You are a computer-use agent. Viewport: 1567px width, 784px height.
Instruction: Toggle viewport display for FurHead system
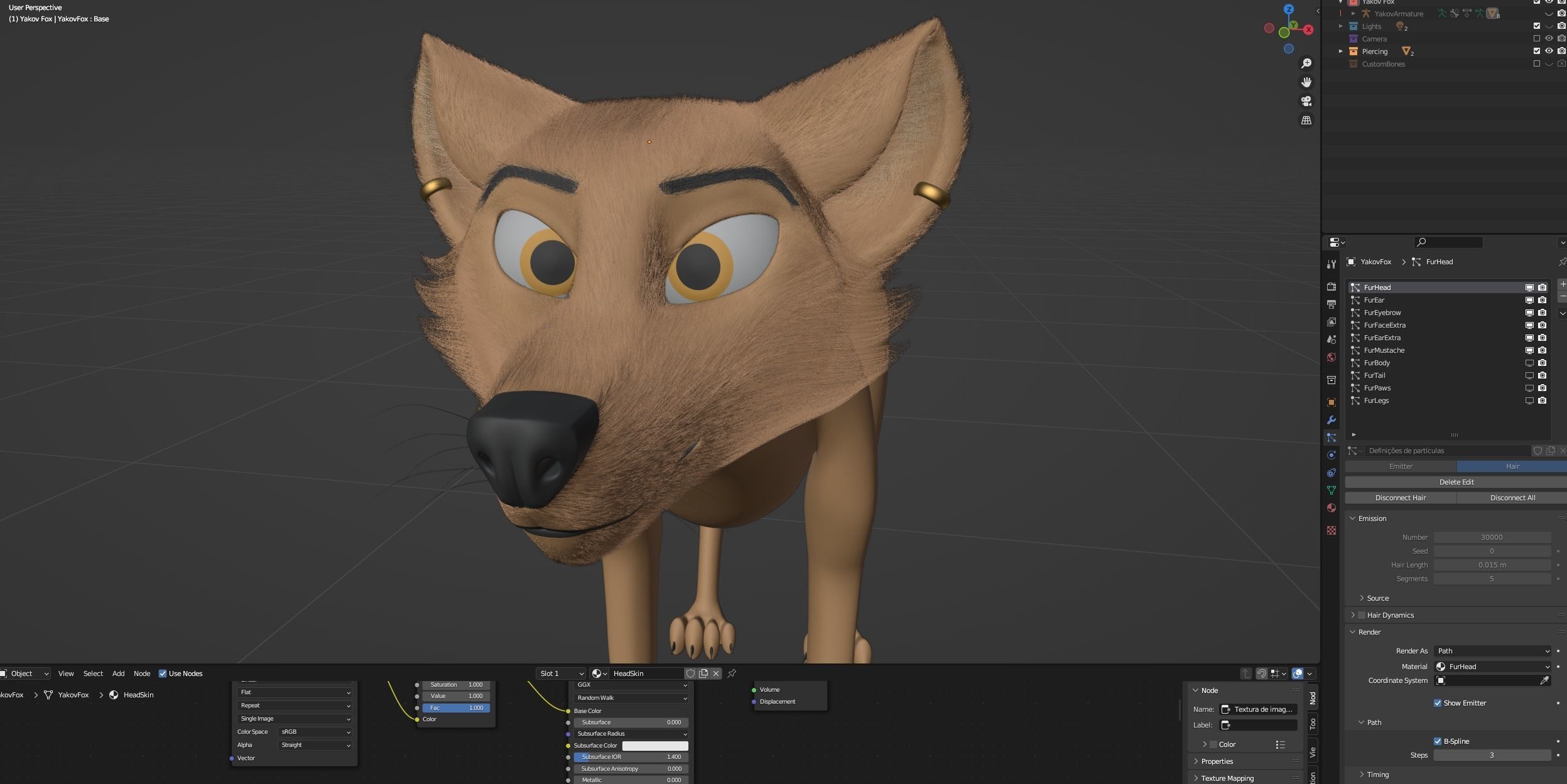point(1529,287)
